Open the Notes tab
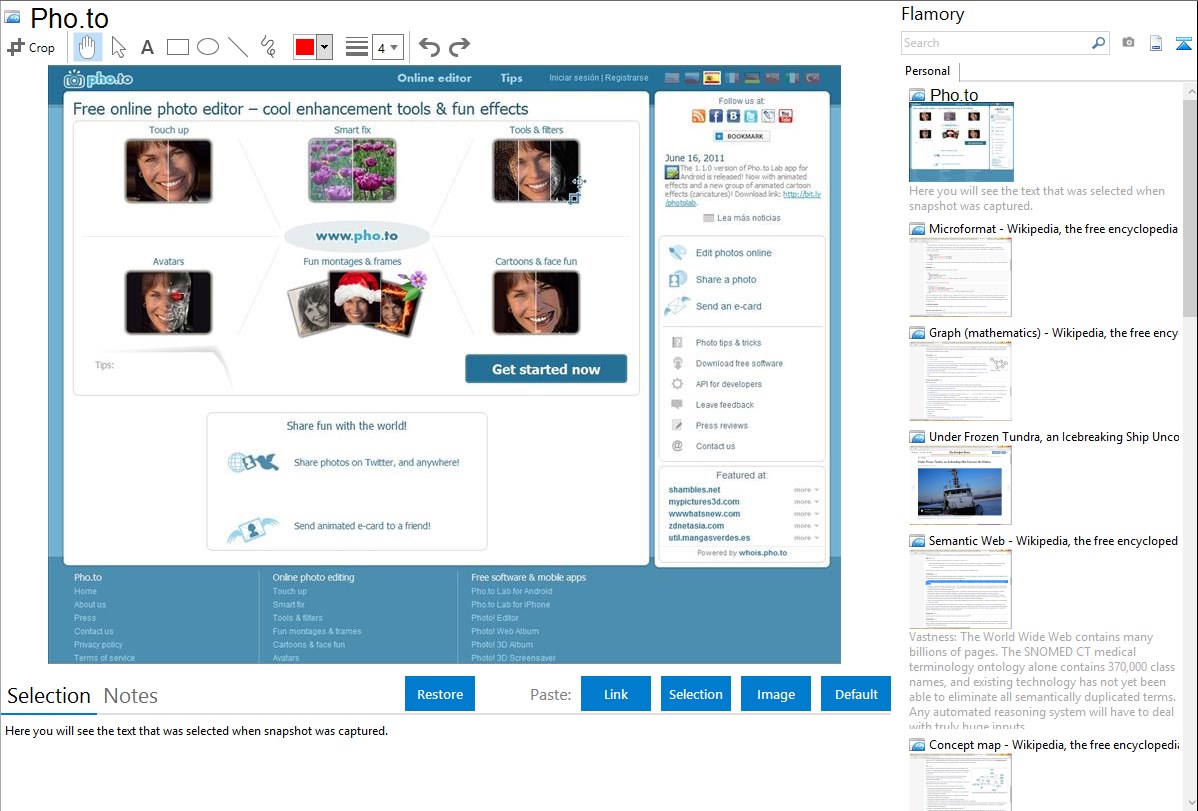This screenshot has height=811, width=1198. pyautogui.click(x=131, y=696)
